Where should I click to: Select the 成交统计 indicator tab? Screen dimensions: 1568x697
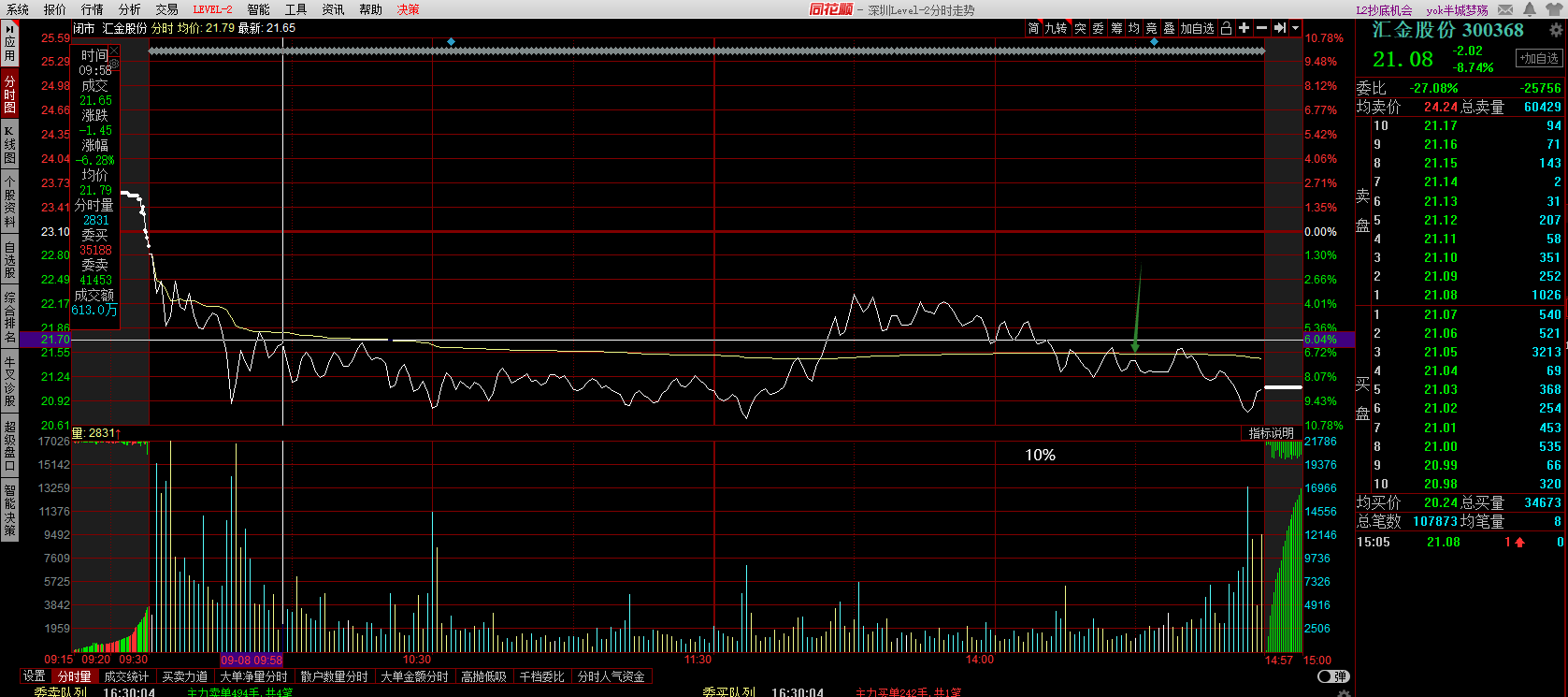(126, 676)
